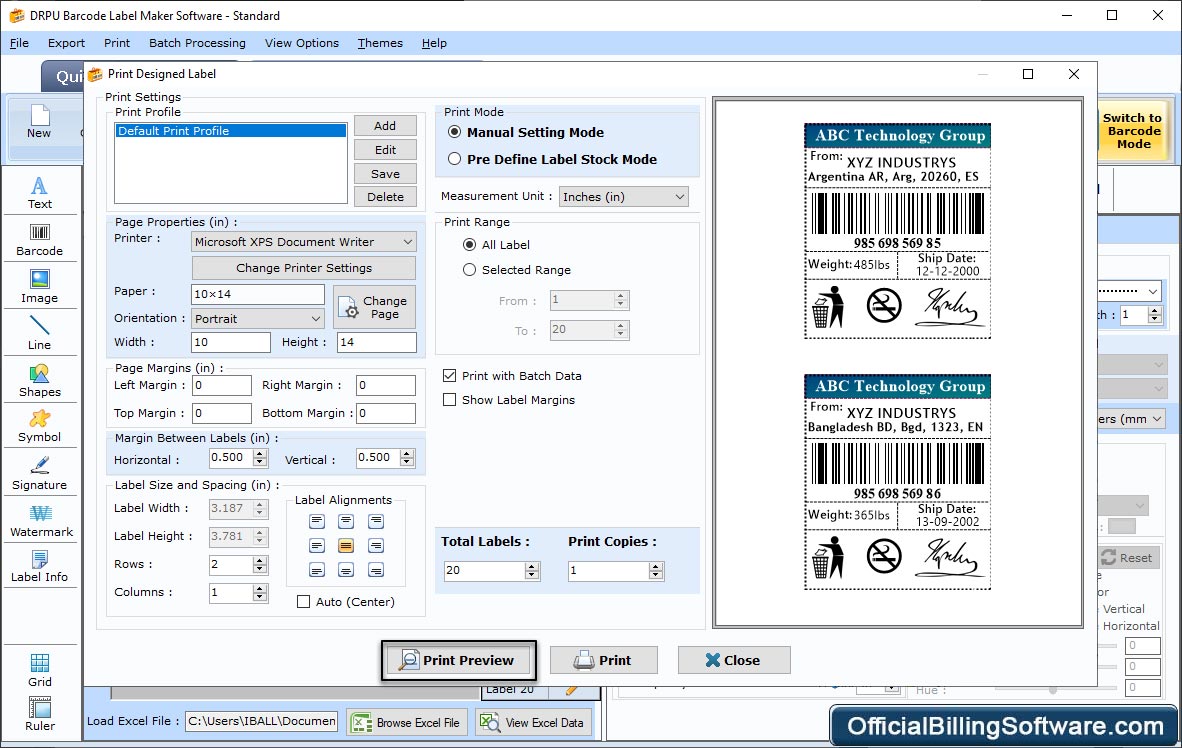Click the Left Margin input field
The image size is (1182, 748).
click(x=222, y=385)
